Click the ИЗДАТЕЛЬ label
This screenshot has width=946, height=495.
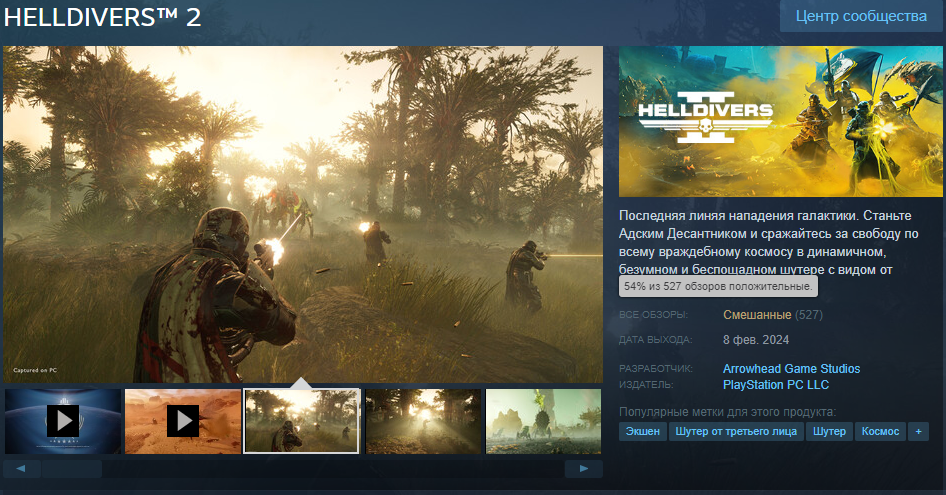(646, 385)
